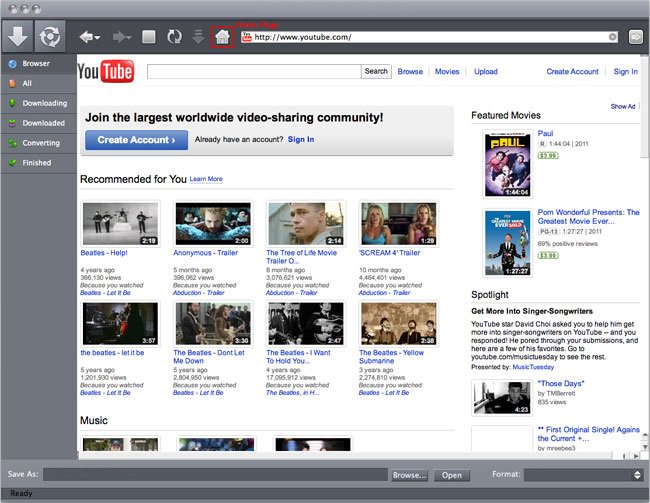The width and height of the screenshot is (650, 503).
Task: Click the Show Ad link
Action: 623,107
